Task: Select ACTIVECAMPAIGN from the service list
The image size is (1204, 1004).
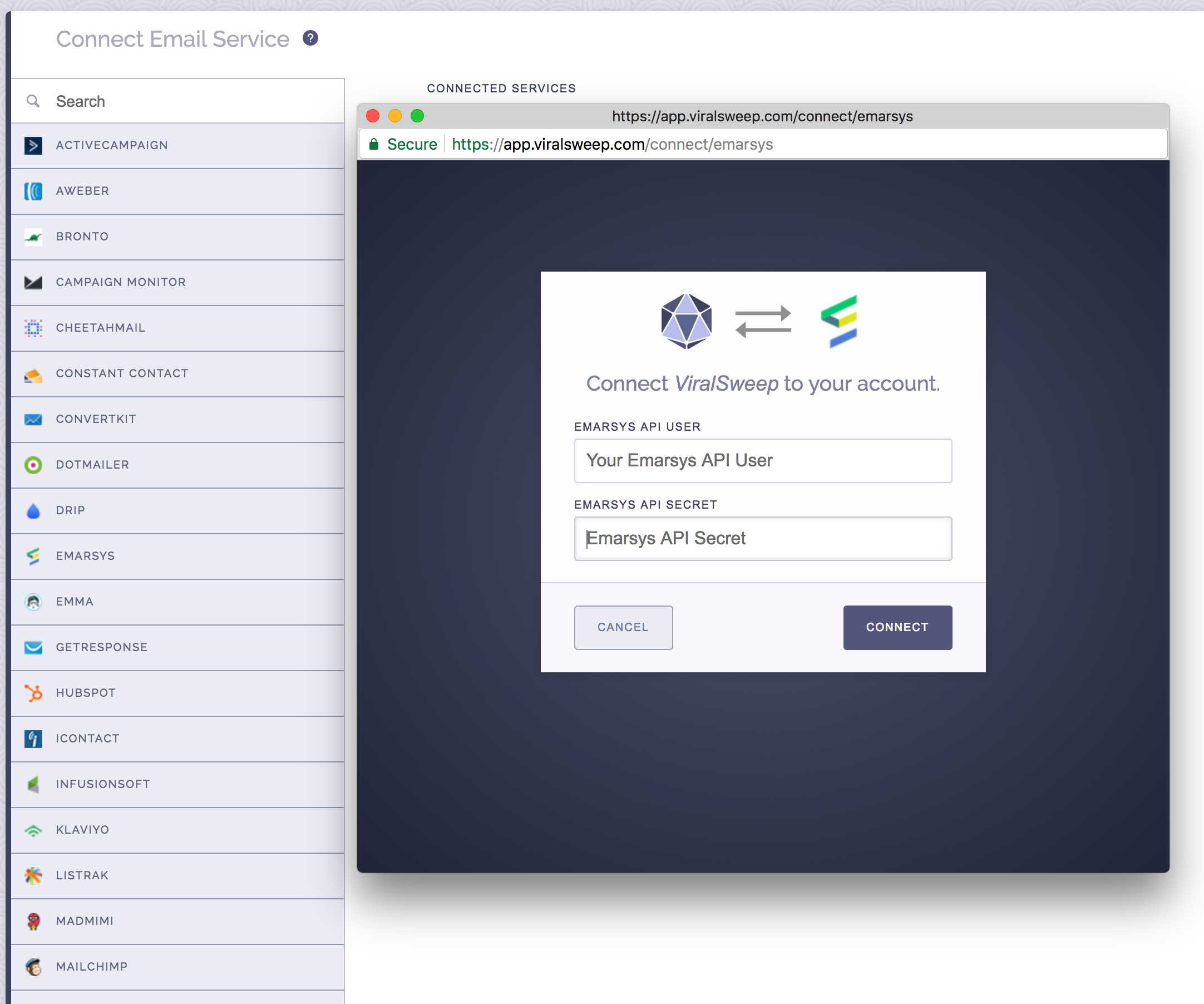Action: click(177, 146)
